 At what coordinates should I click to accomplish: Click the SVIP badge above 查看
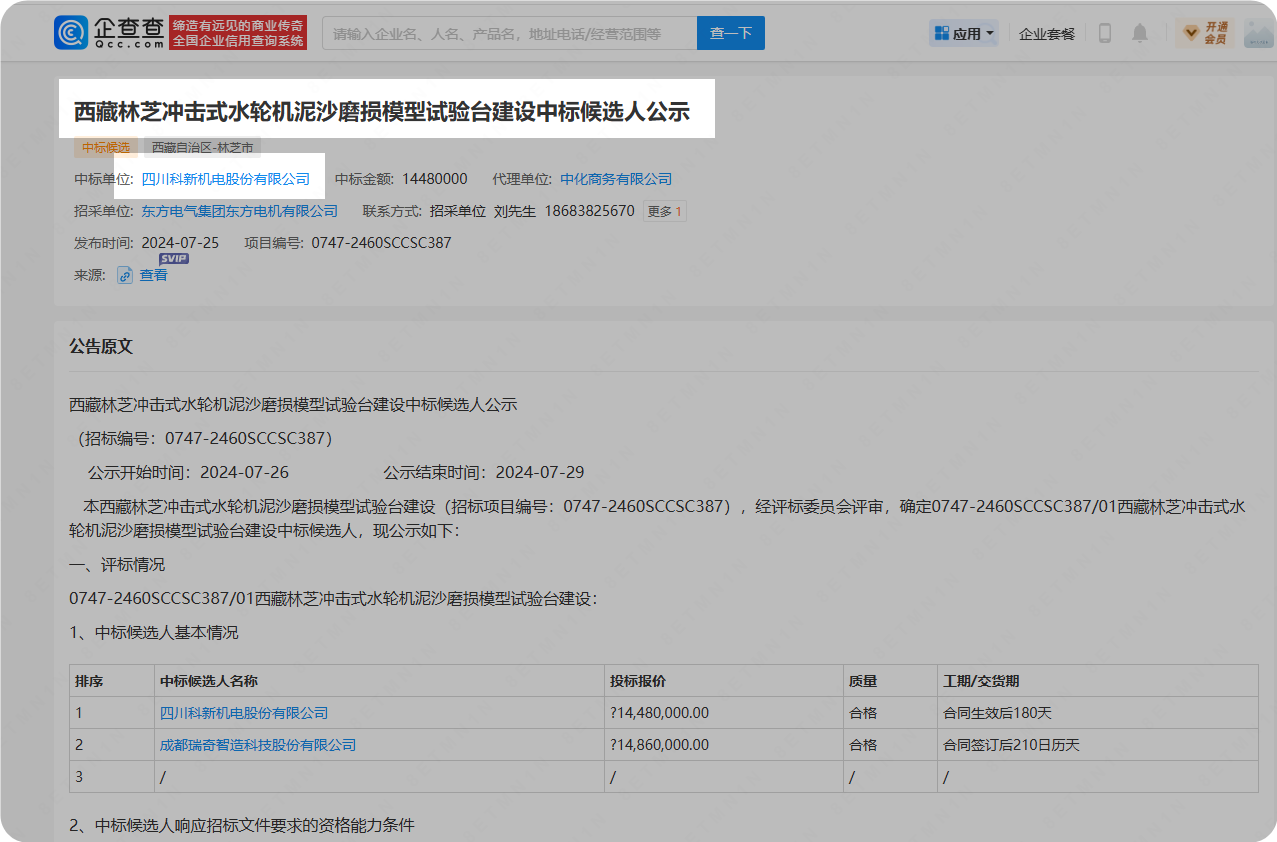point(174,259)
